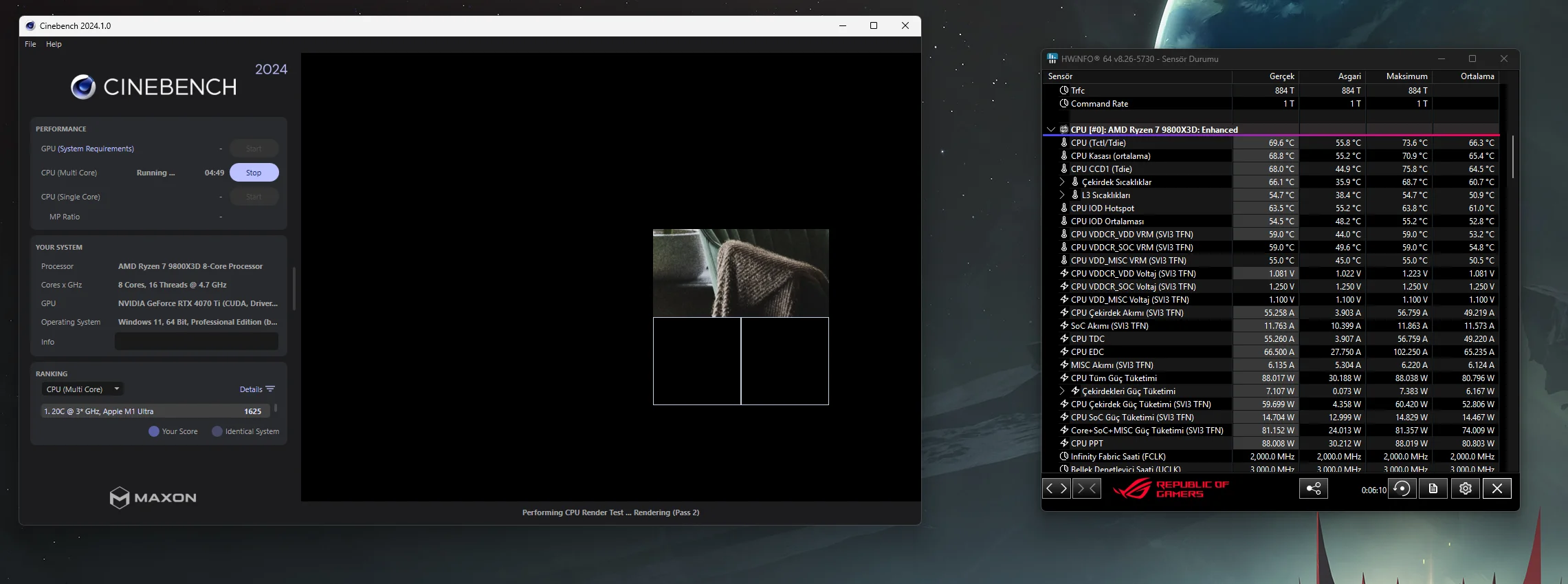Open the File menu in Cinebench
Viewport: 1568px width, 584px height.
[x=30, y=44]
